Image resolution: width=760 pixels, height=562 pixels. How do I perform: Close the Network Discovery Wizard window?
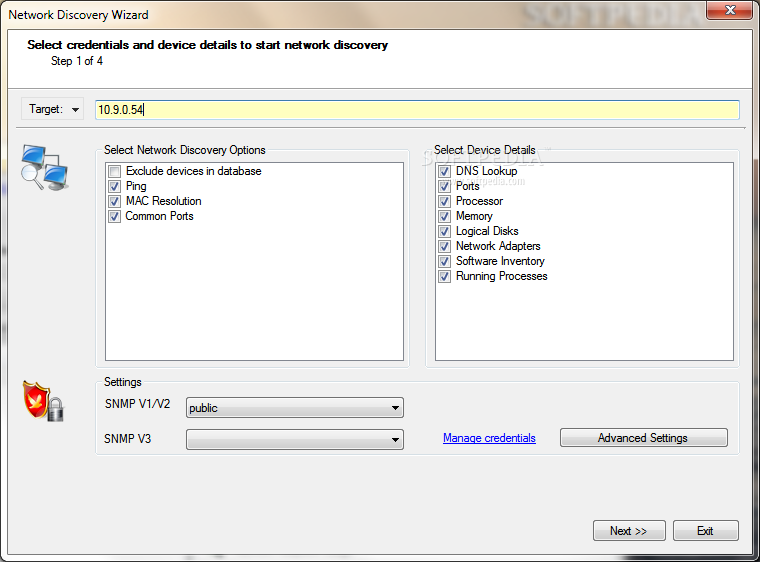[x=730, y=10]
